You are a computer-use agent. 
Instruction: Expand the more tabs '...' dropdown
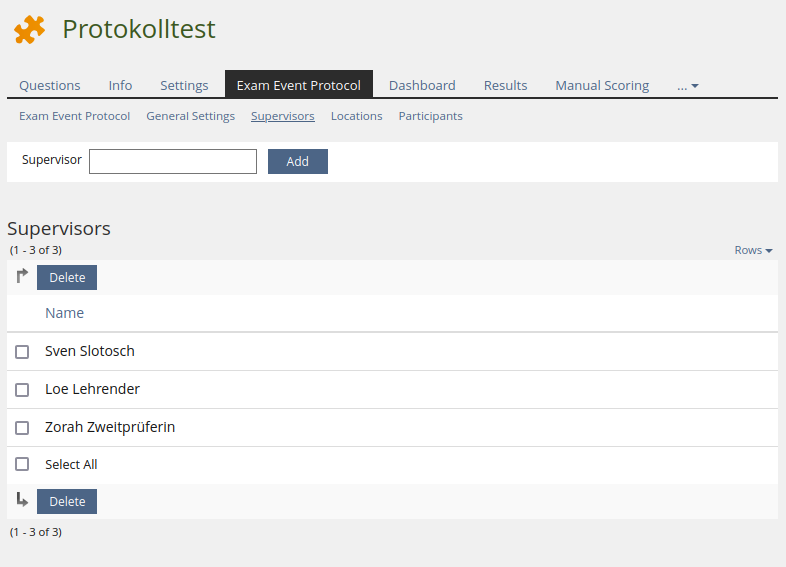[x=687, y=86]
